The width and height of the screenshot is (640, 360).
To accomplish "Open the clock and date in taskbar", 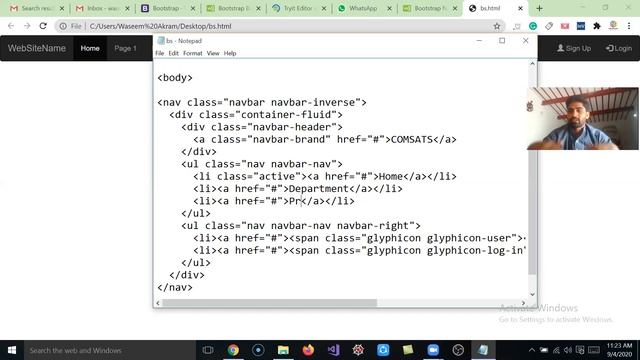I will pyautogui.click(x=619, y=350).
